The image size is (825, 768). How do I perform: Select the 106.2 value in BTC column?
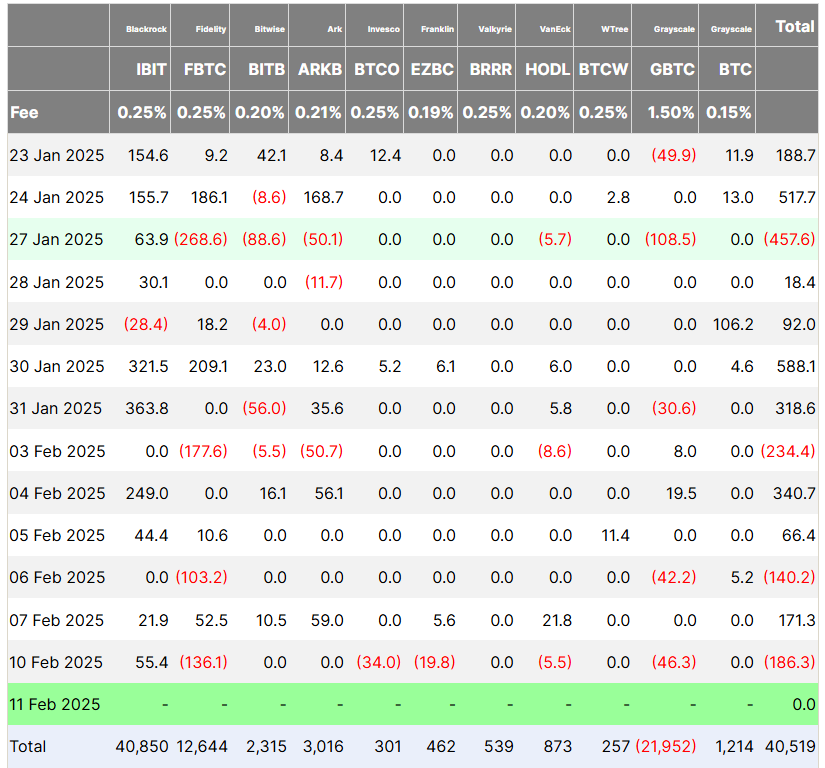click(734, 324)
